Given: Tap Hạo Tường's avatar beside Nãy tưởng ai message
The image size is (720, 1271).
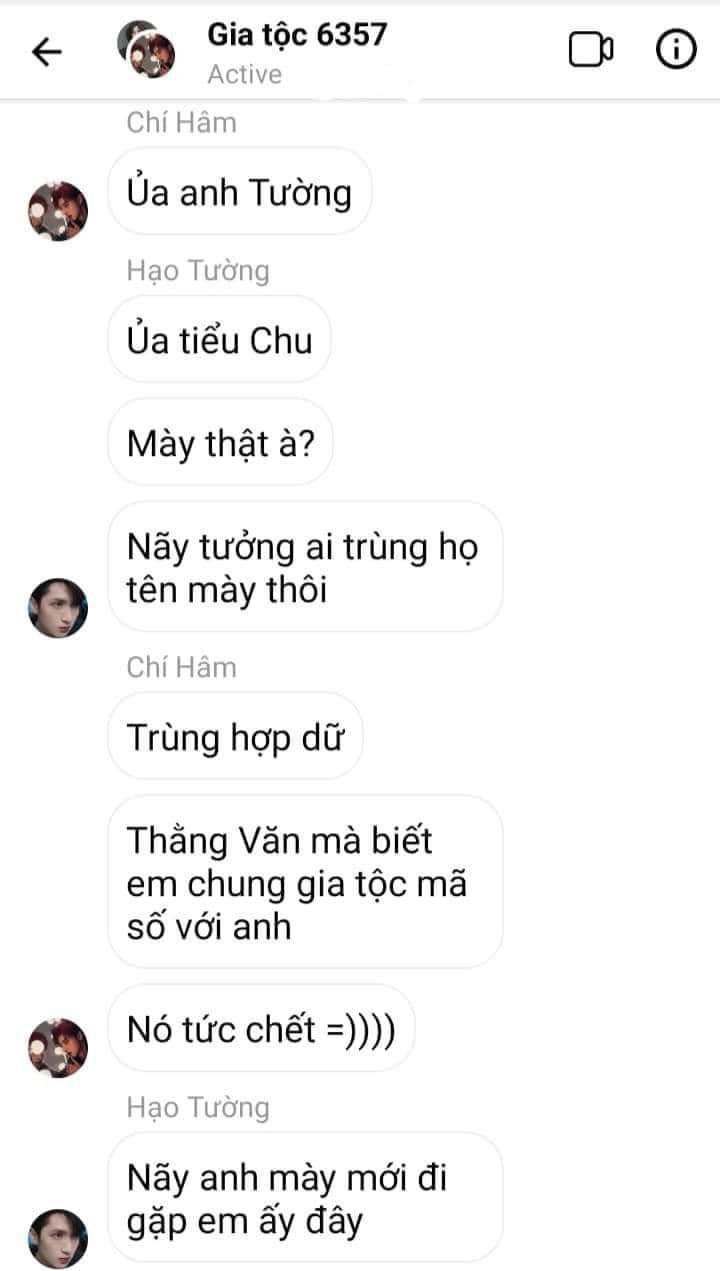Looking at the screenshot, I should click(x=57, y=607).
